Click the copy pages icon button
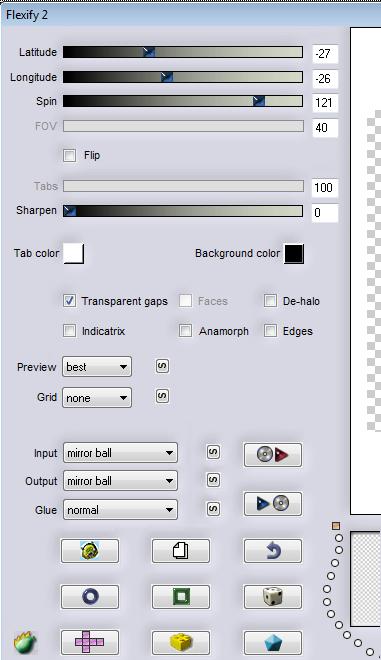Viewport: 381px width, 660px height. click(181, 551)
